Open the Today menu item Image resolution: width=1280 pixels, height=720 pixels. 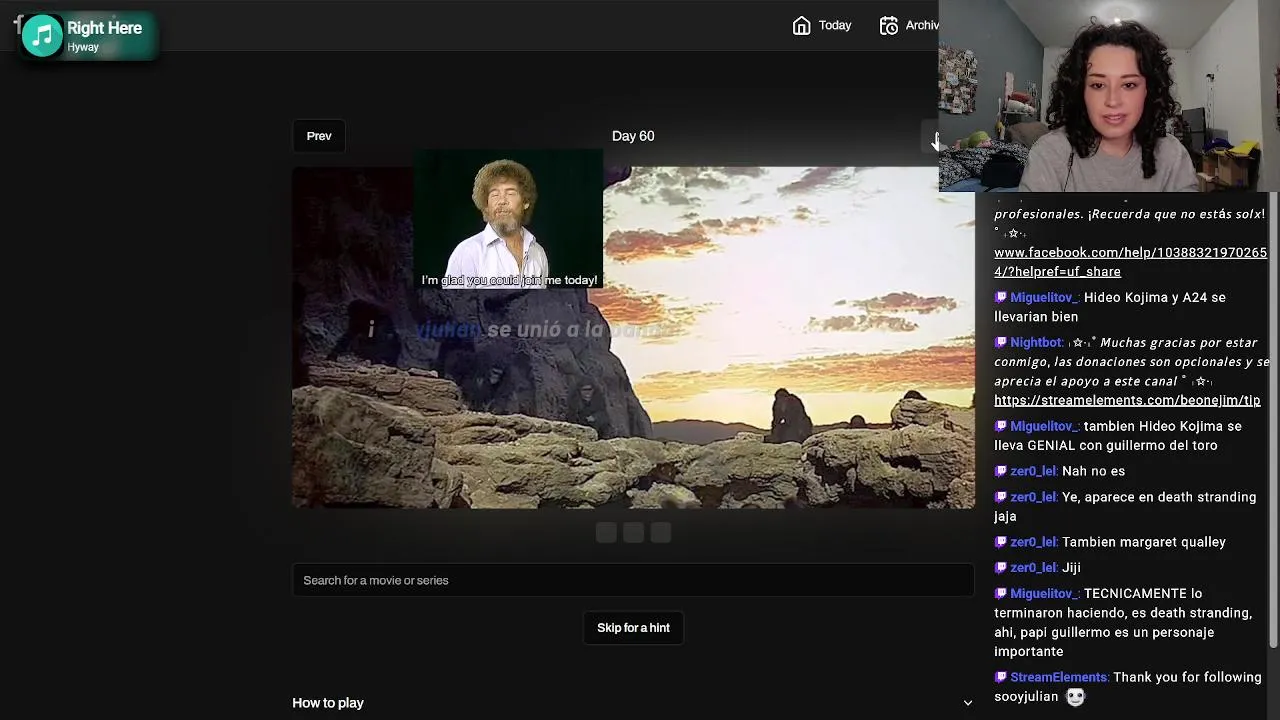click(x=822, y=26)
